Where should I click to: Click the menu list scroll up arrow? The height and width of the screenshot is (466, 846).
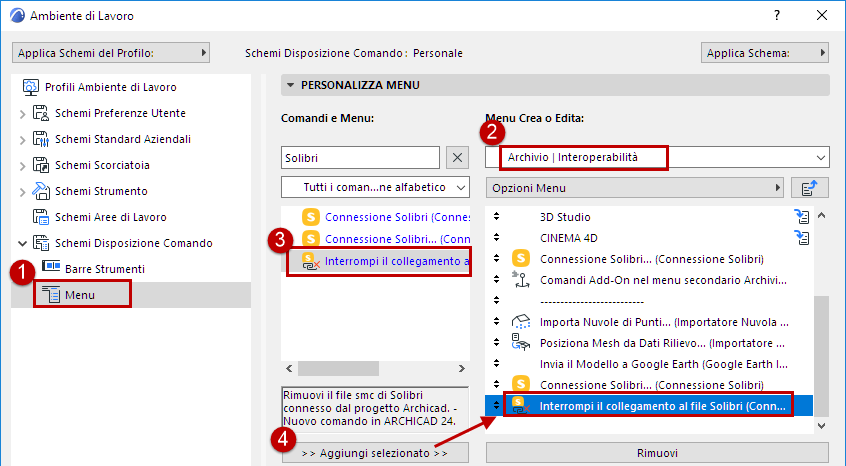coord(821,216)
